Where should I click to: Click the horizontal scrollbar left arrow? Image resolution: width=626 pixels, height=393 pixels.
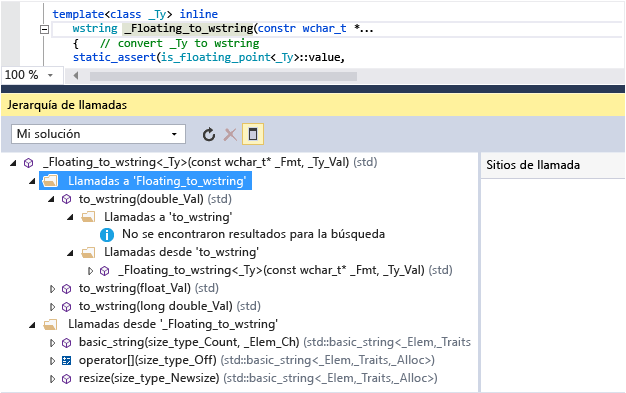click(x=75, y=75)
